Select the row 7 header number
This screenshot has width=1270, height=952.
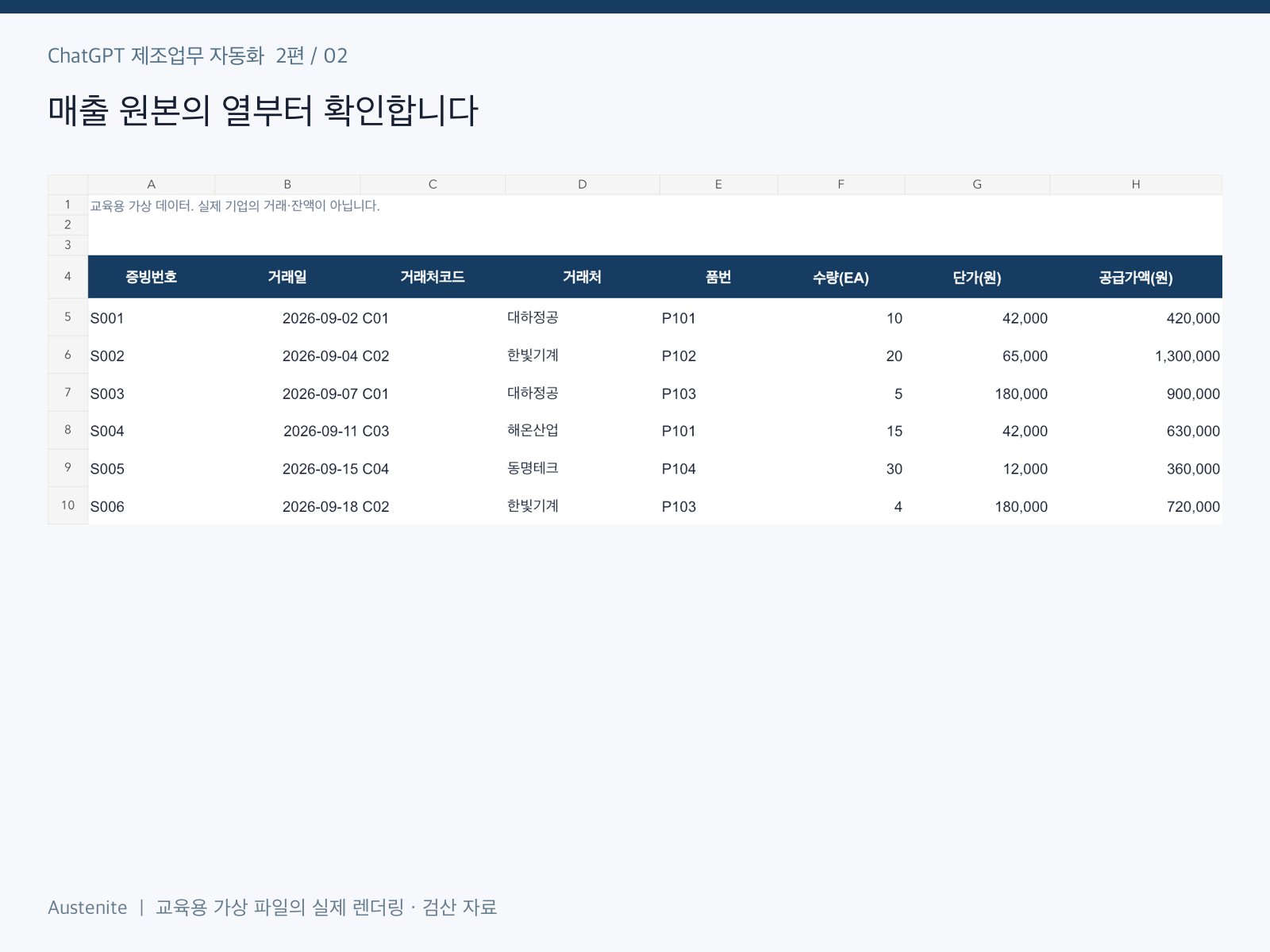click(x=67, y=393)
